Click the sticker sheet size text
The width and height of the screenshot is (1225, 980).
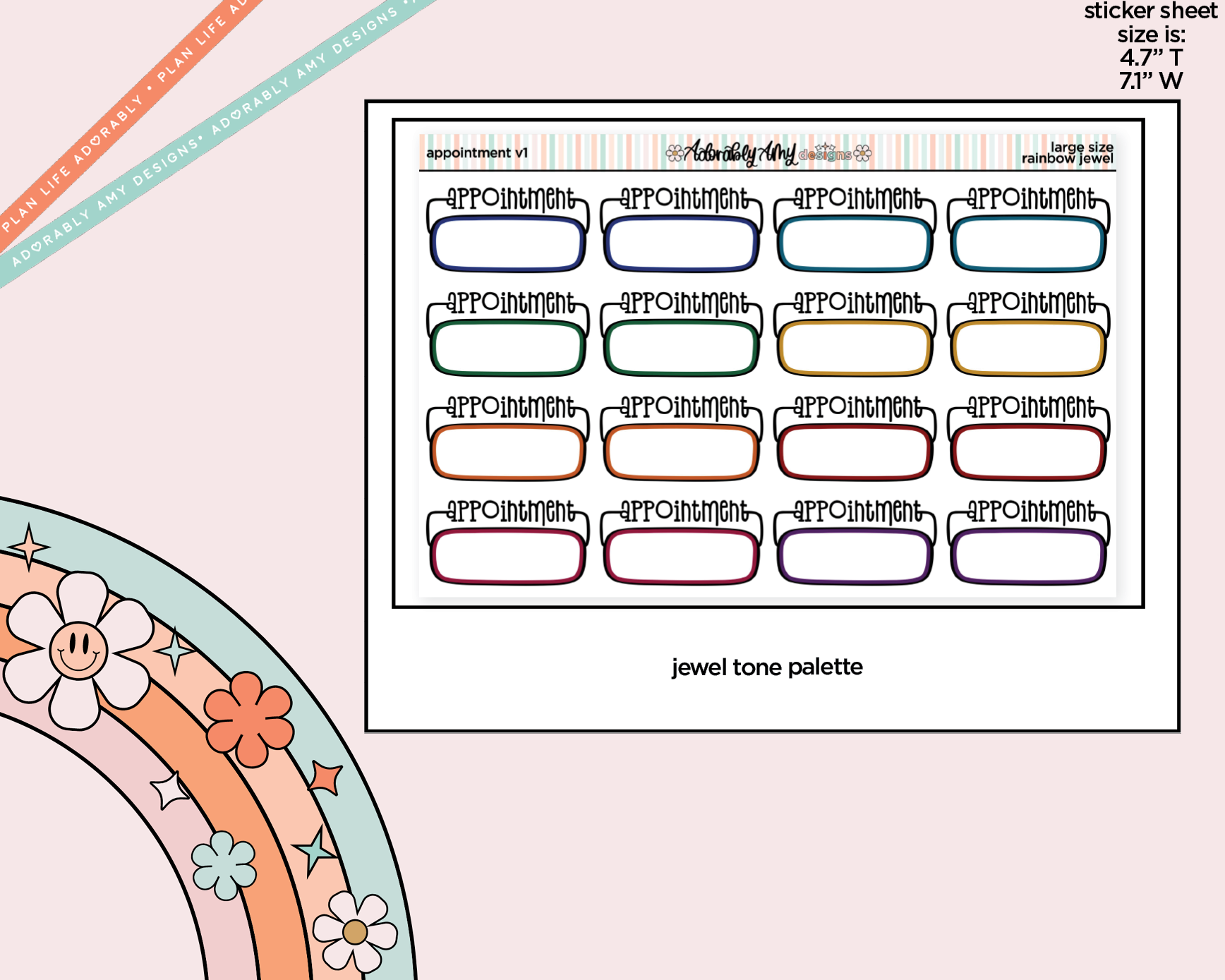pyautogui.click(x=1151, y=47)
